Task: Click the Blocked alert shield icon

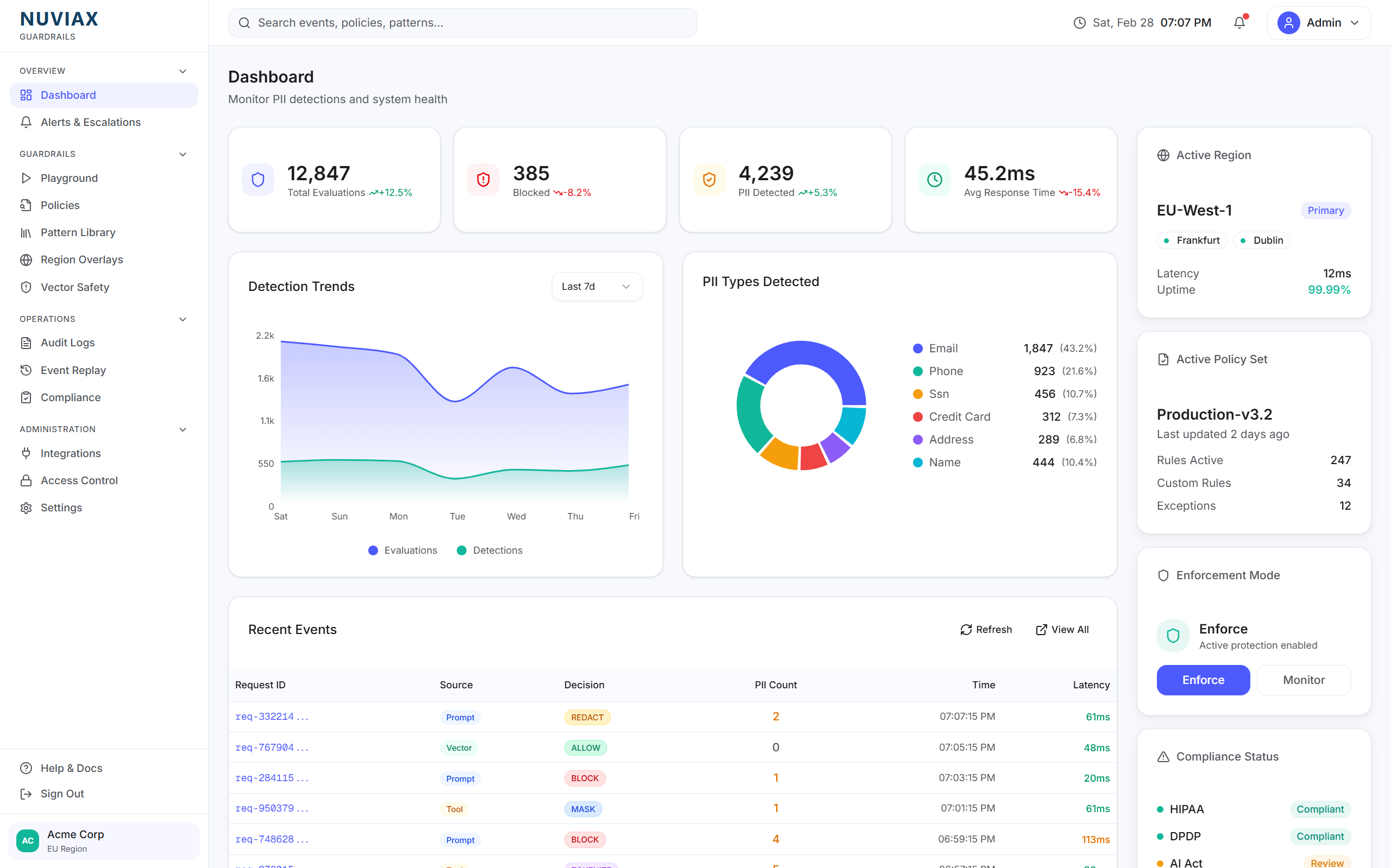Action: tap(483, 180)
